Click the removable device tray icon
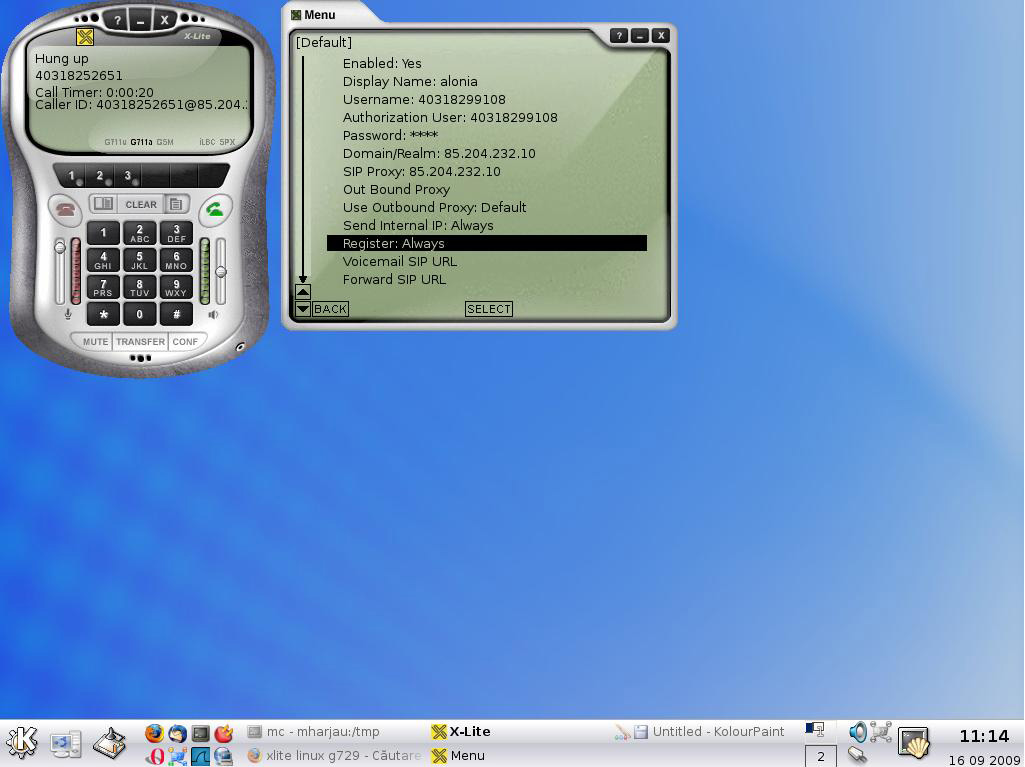Viewport: 1025px width, 767px height. 858,755
